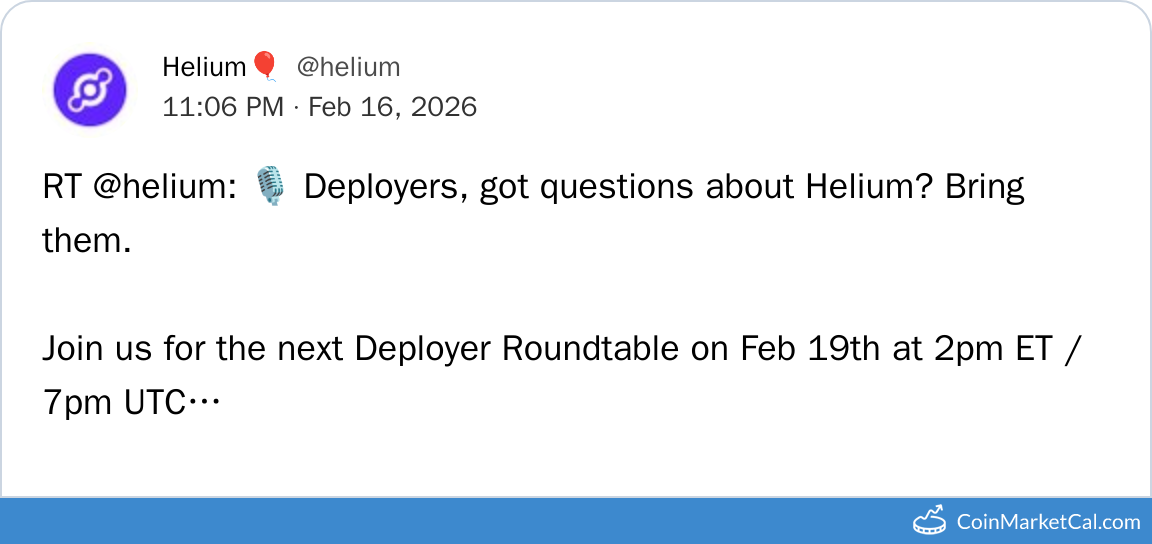Click the microphone emoji in the tweet
This screenshot has width=1152, height=544.
(270, 188)
